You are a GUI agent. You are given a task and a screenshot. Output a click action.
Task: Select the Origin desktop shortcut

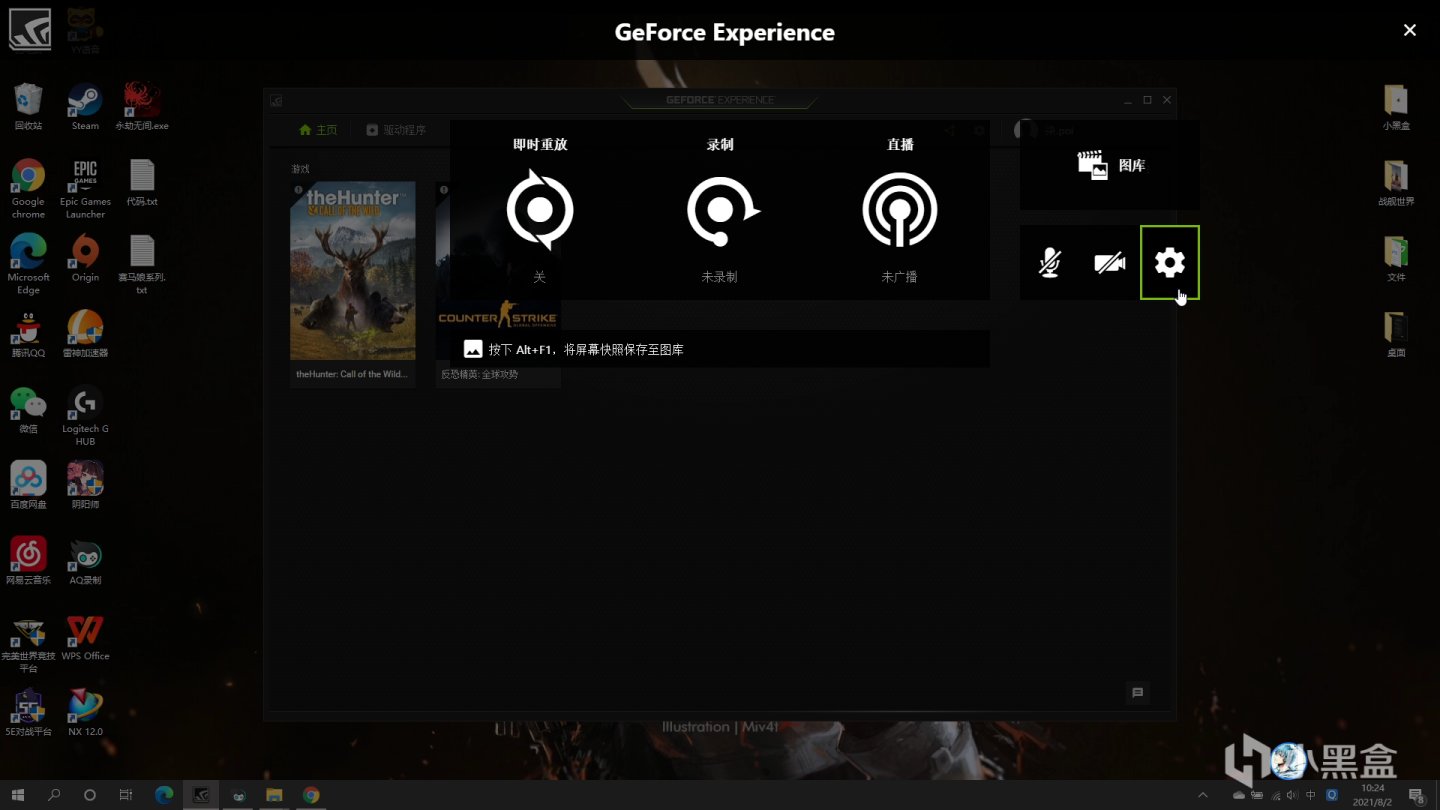(x=85, y=258)
